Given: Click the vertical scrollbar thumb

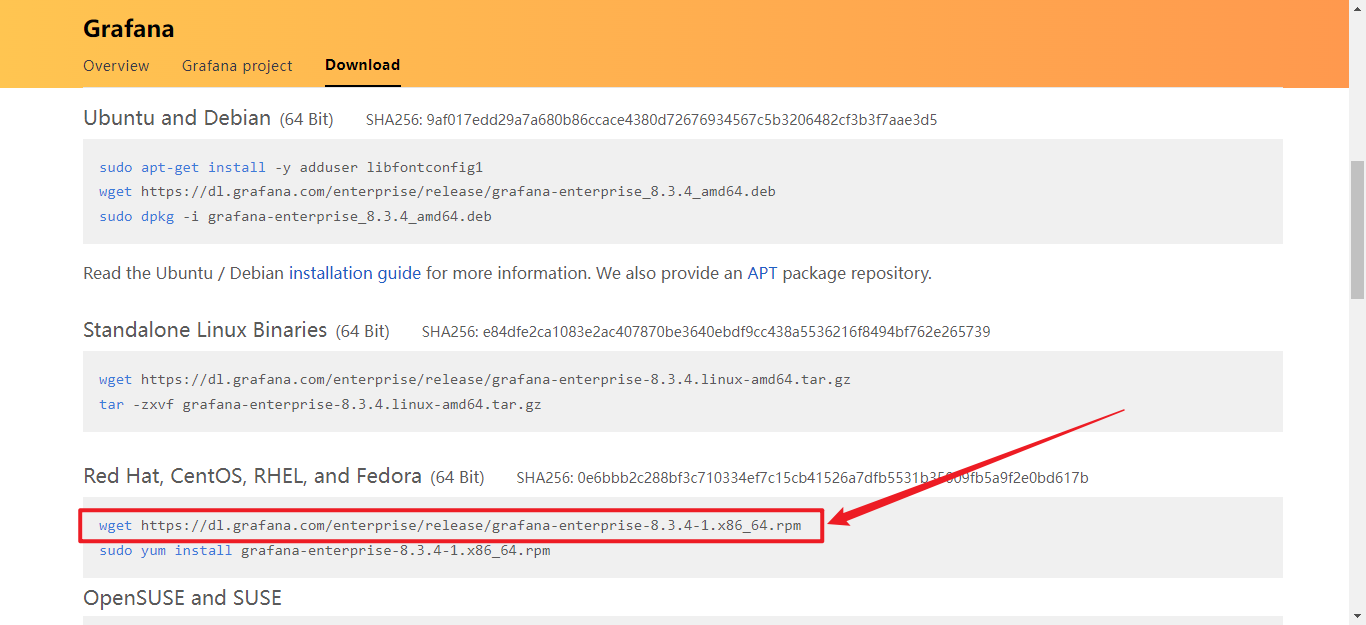Looking at the screenshot, I should tap(1357, 230).
